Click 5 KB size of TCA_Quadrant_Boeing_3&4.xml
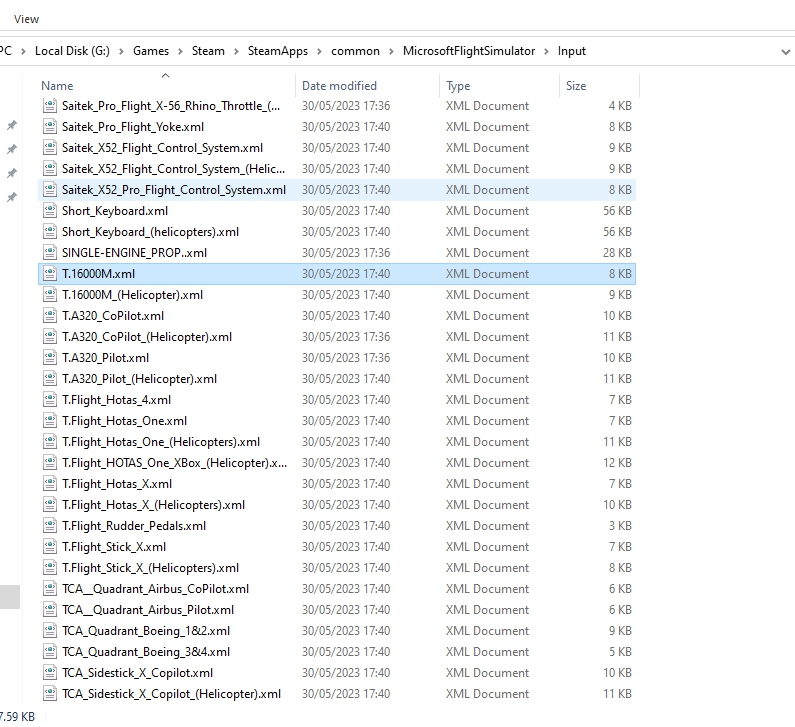795x727 pixels. 620,651
